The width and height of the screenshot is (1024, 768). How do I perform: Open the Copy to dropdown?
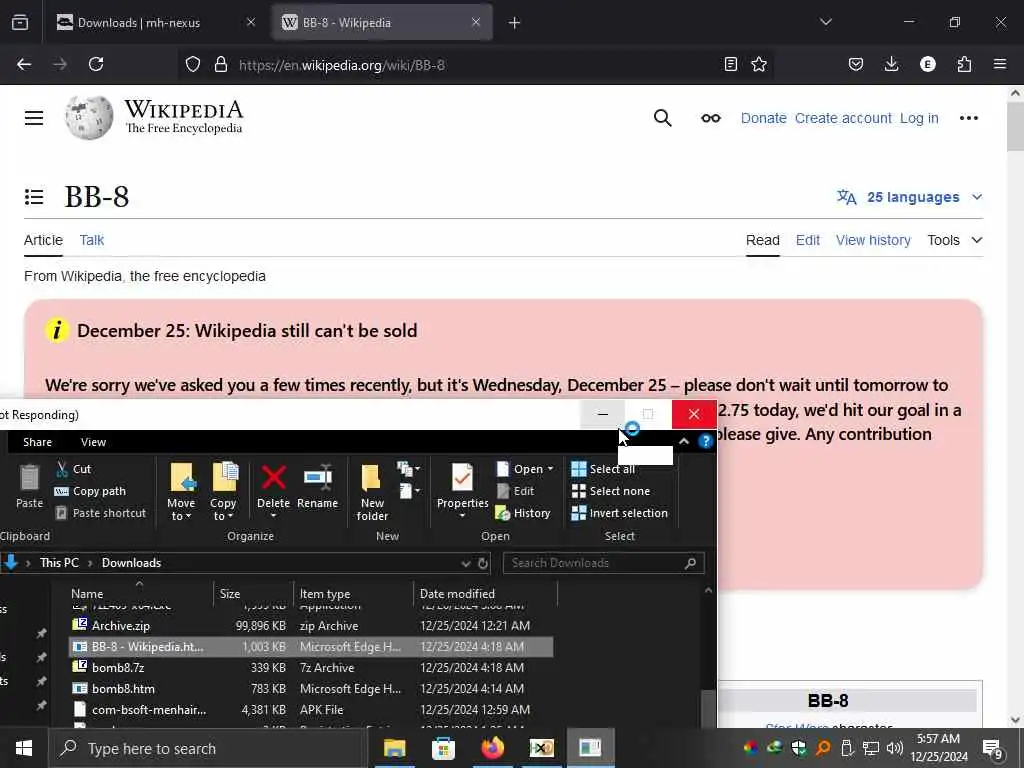click(223, 492)
